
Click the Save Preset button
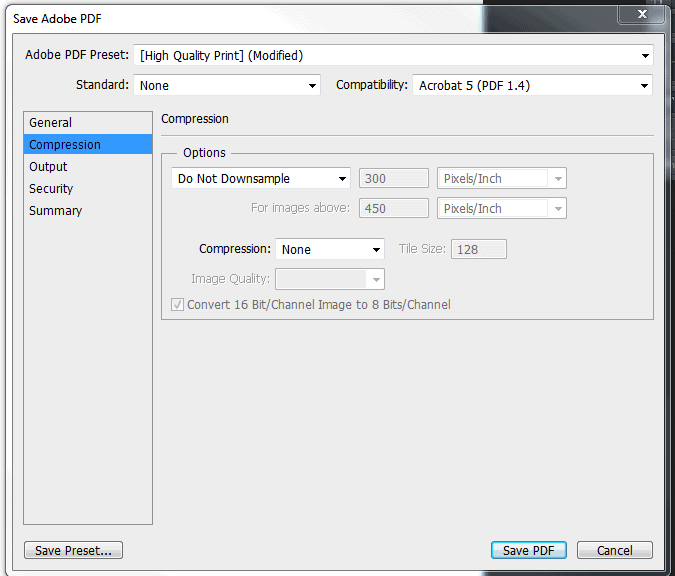(73, 550)
